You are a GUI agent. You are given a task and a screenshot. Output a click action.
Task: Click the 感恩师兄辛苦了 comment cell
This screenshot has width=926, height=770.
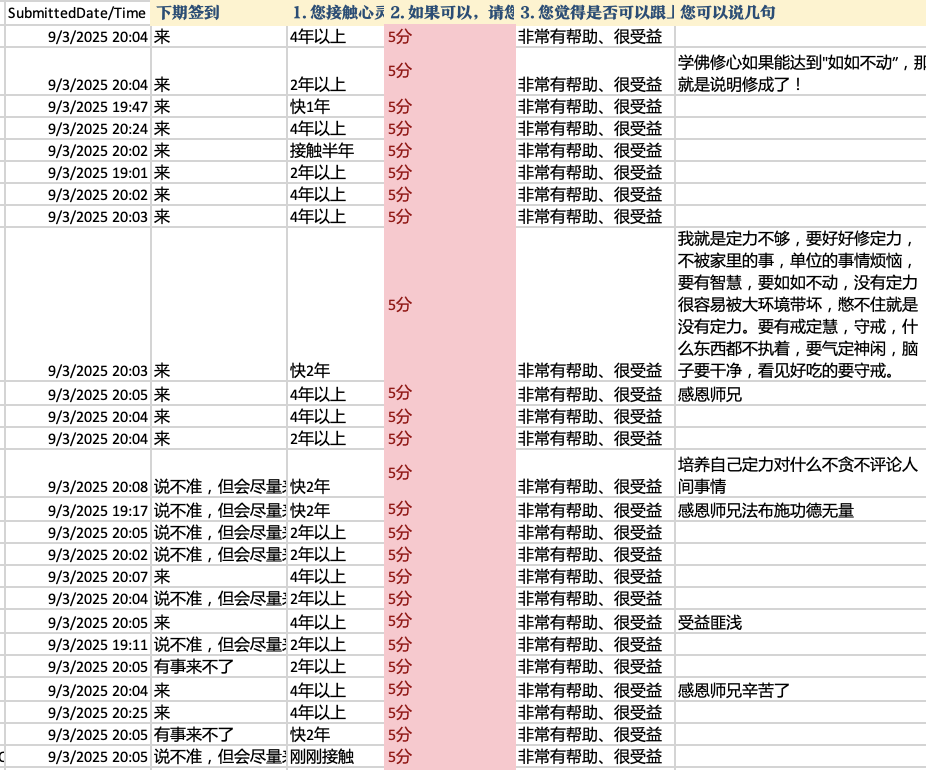click(x=800, y=690)
